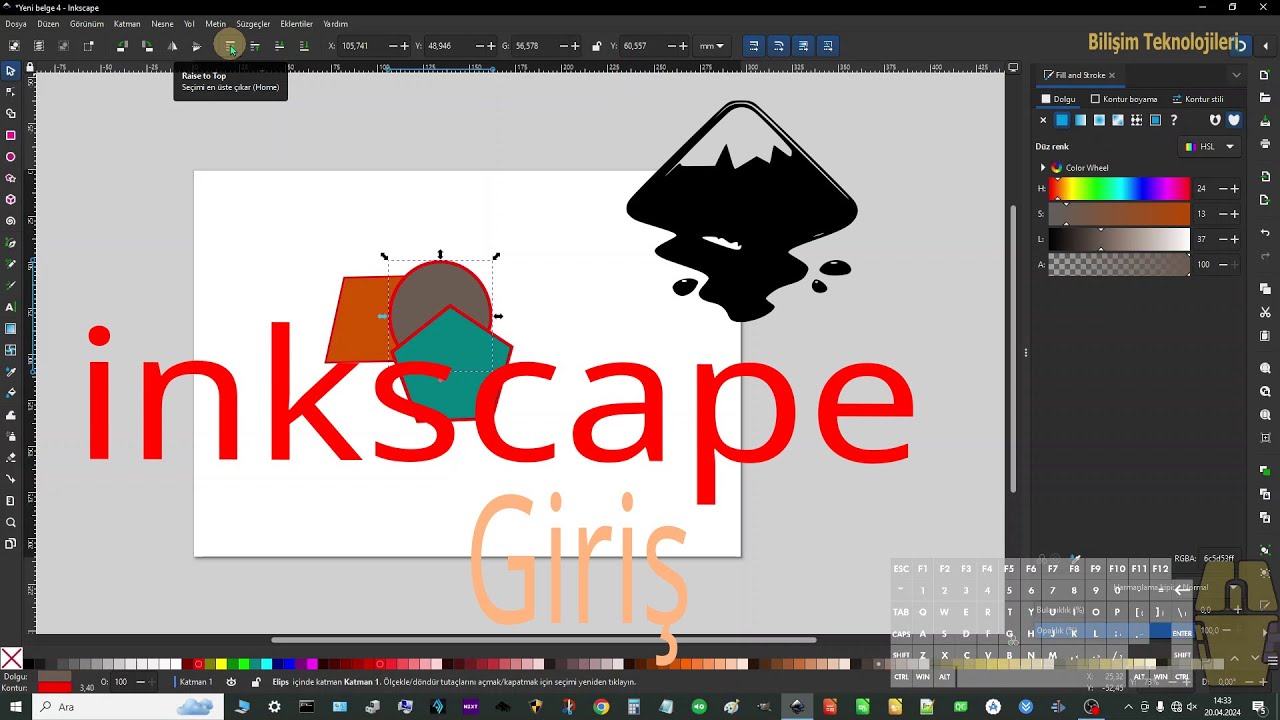Open the Düzen menu
Screen dimensions: 1280x720
(48, 24)
